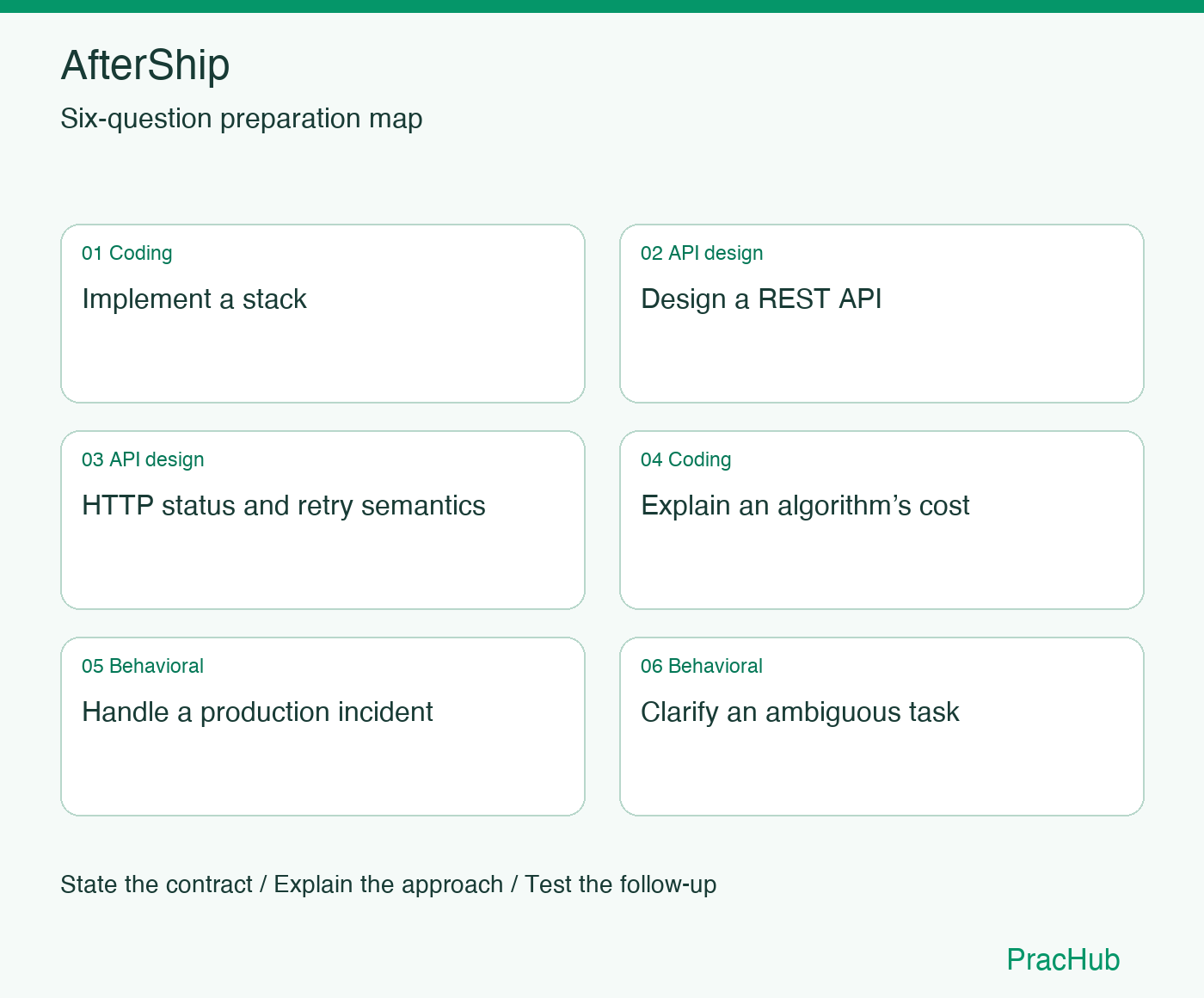Click the '03 API design' label
The width and height of the screenshot is (1204, 998).
(x=143, y=459)
